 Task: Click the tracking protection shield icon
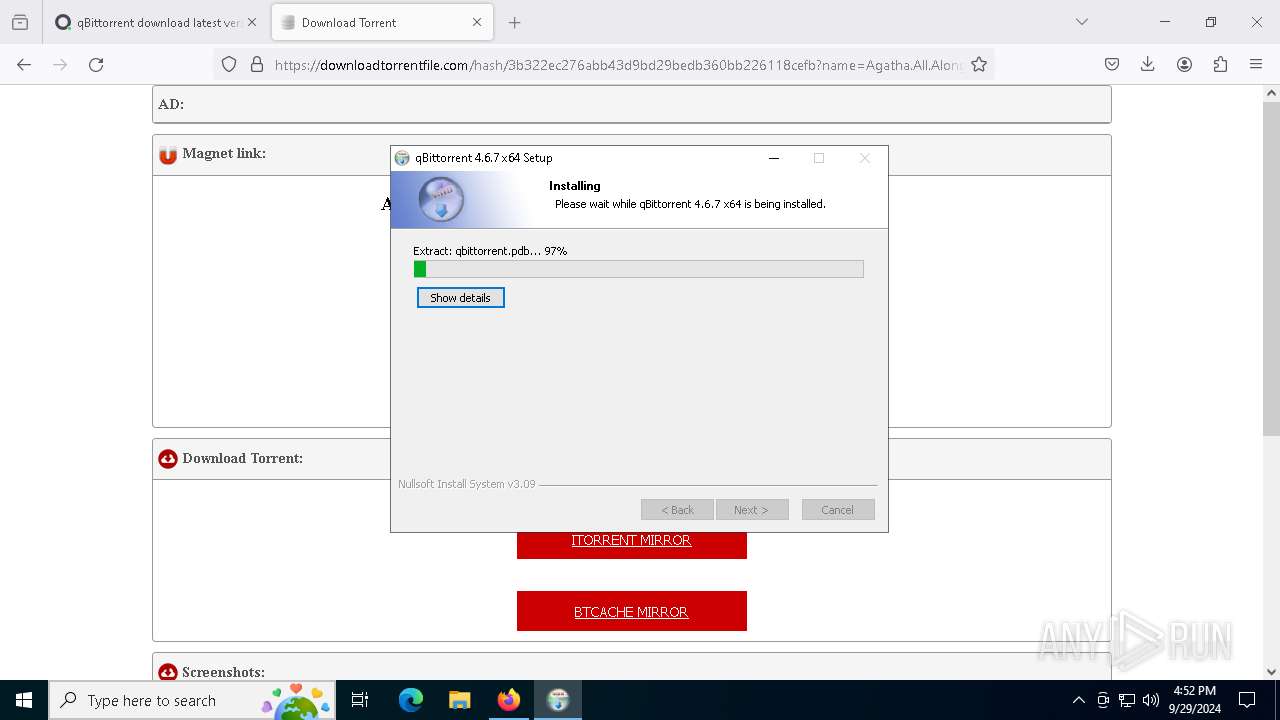tap(229, 64)
